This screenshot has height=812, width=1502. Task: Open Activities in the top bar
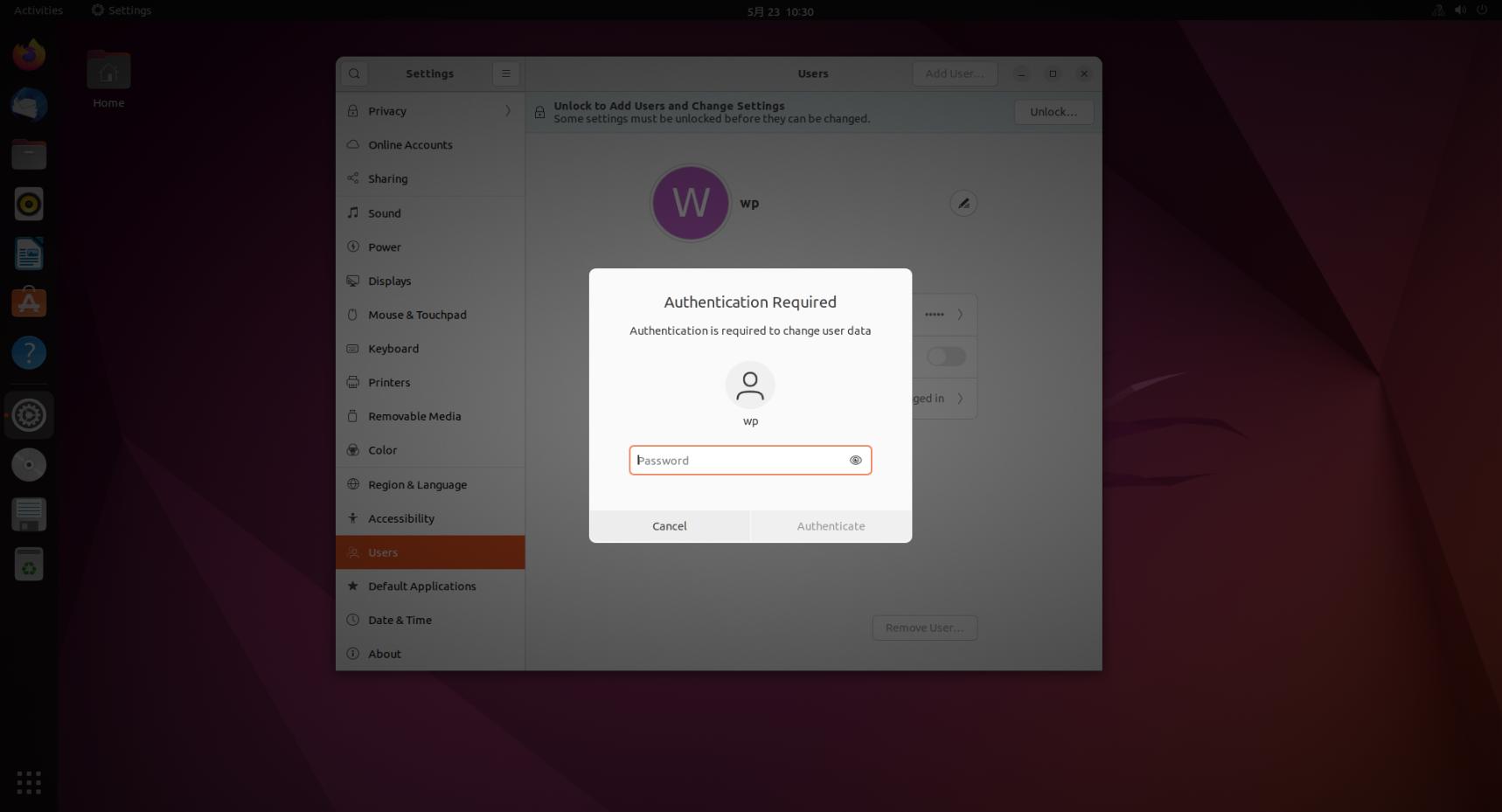[x=37, y=10]
